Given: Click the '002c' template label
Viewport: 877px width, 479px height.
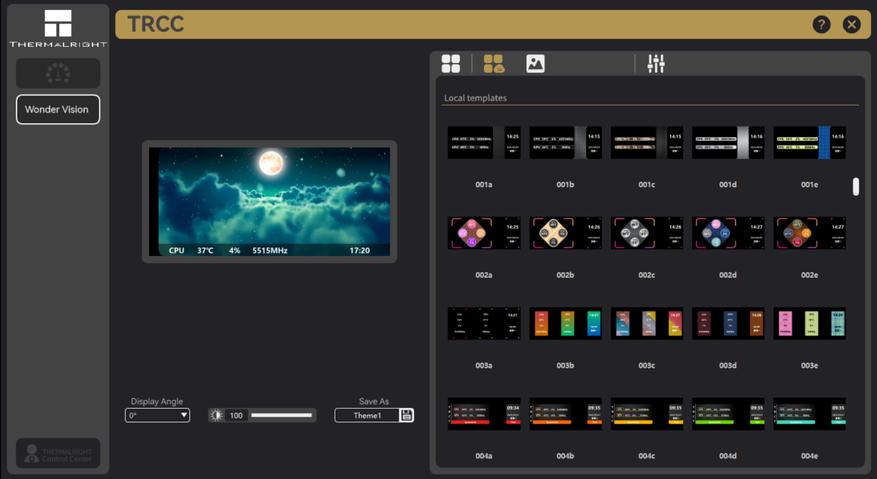Looking at the screenshot, I should tap(647, 275).
